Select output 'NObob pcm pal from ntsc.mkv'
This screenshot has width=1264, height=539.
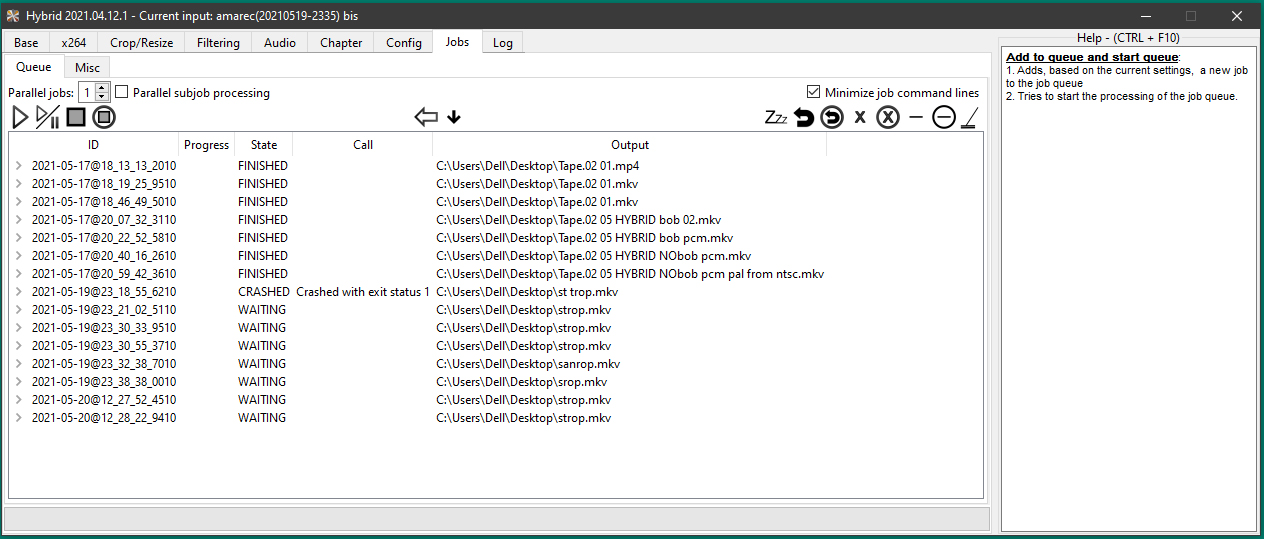[630, 274]
